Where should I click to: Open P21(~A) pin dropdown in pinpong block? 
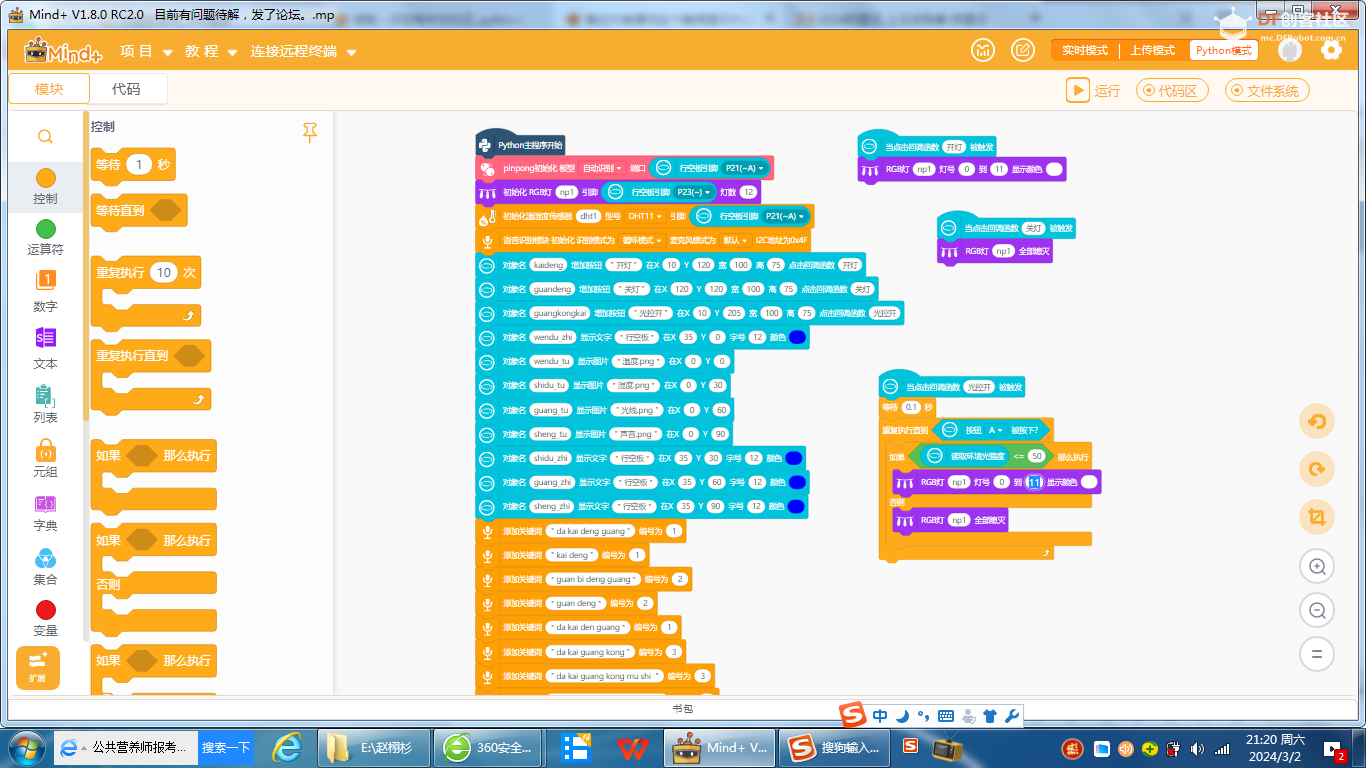(745, 168)
